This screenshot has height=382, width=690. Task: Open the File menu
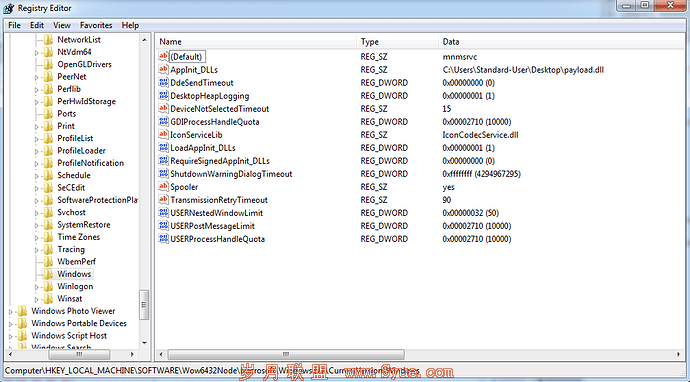pyautogui.click(x=15, y=25)
